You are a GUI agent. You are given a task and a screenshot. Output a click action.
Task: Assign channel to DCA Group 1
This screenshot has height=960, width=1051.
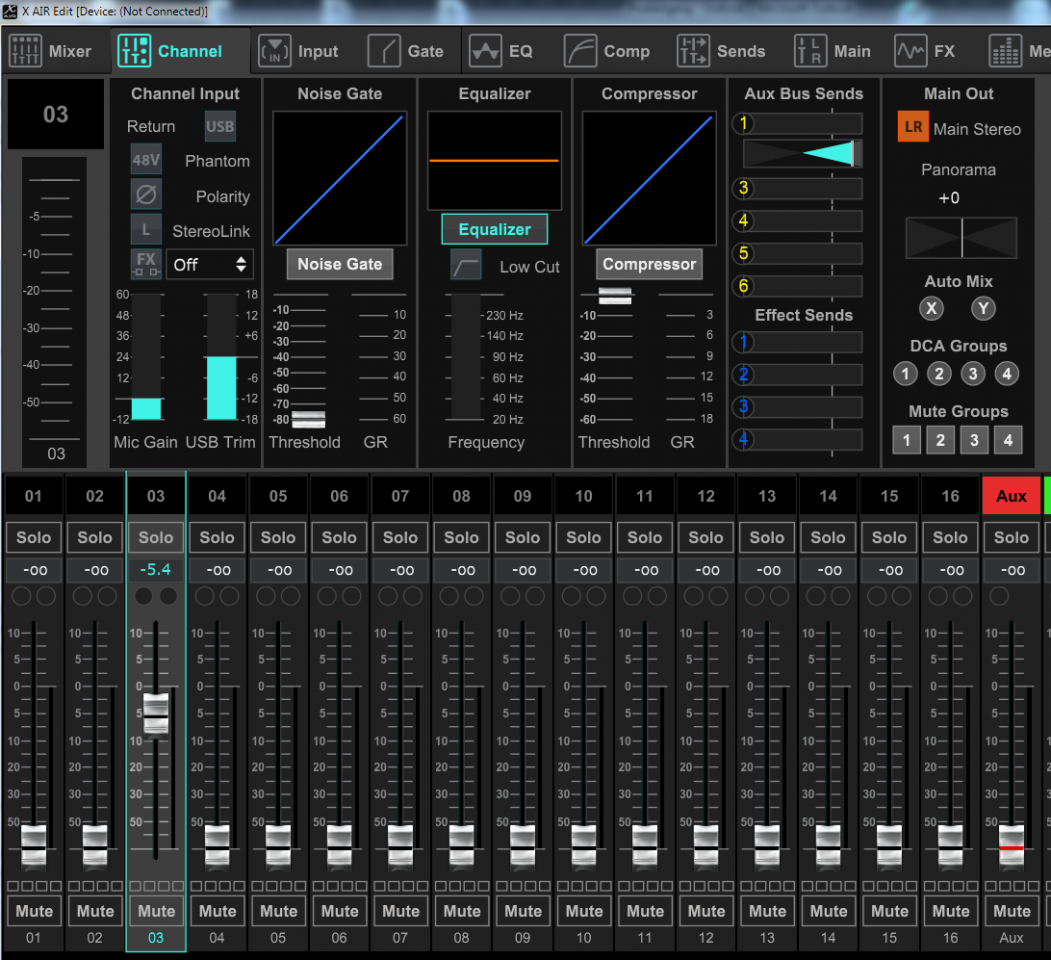coord(906,373)
